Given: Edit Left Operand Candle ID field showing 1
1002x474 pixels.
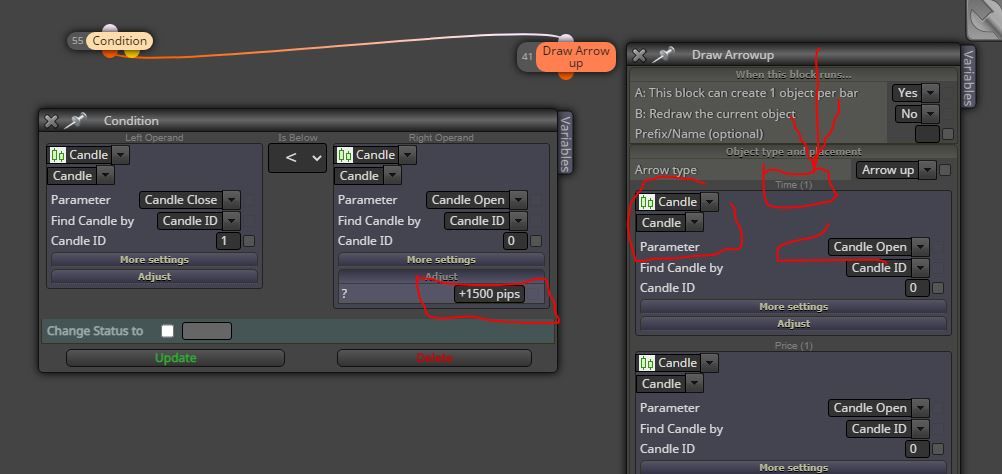Looking at the screenshot, I should (229, 241).
